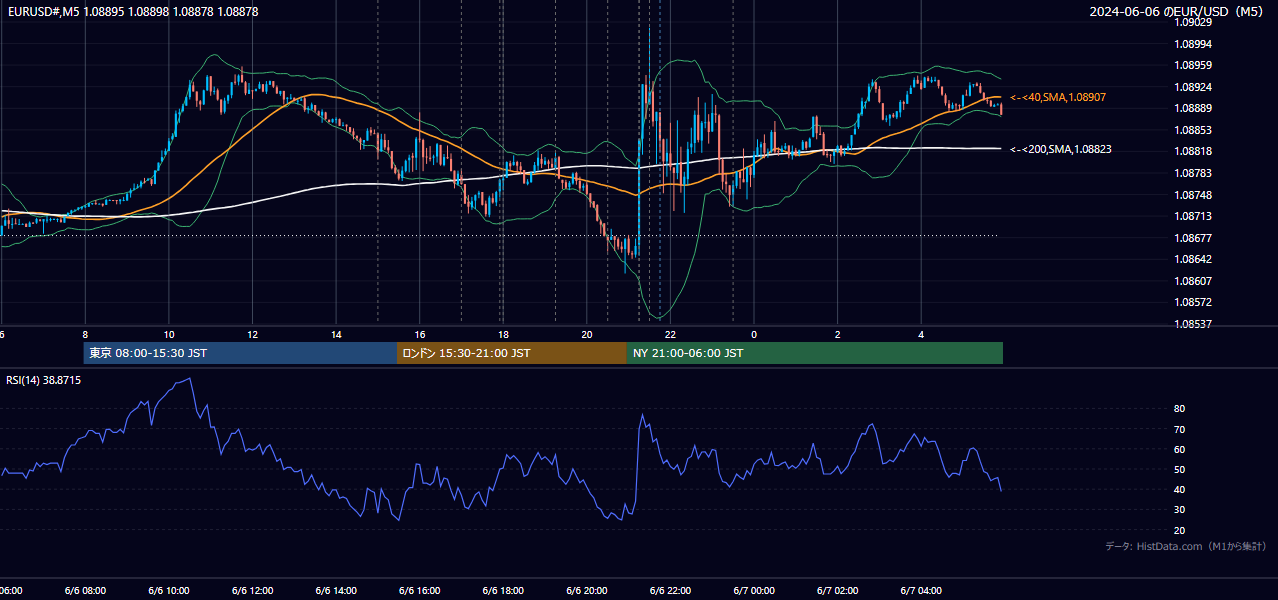Viewport: 1278px width, 600px height.
Task: Click the RSI scale value 50
Action: pos(1179,470)
